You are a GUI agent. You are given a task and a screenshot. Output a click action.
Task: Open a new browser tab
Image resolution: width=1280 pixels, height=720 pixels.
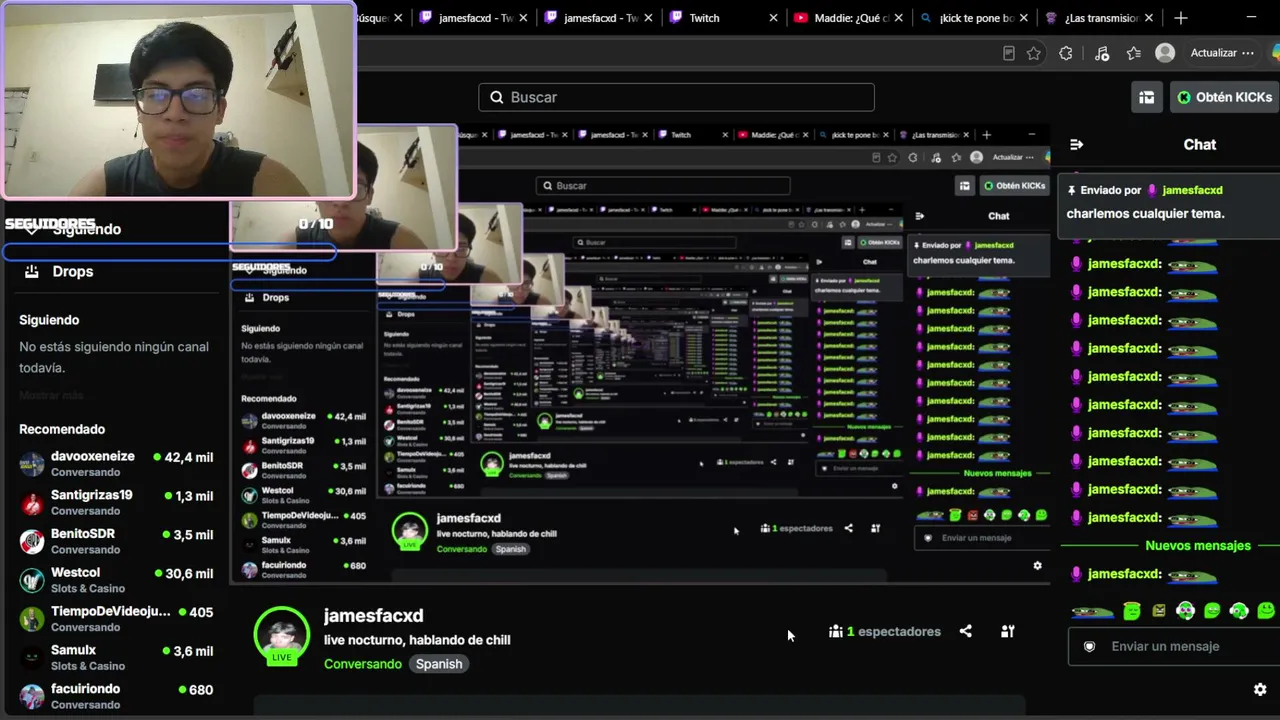[1181, 18]
